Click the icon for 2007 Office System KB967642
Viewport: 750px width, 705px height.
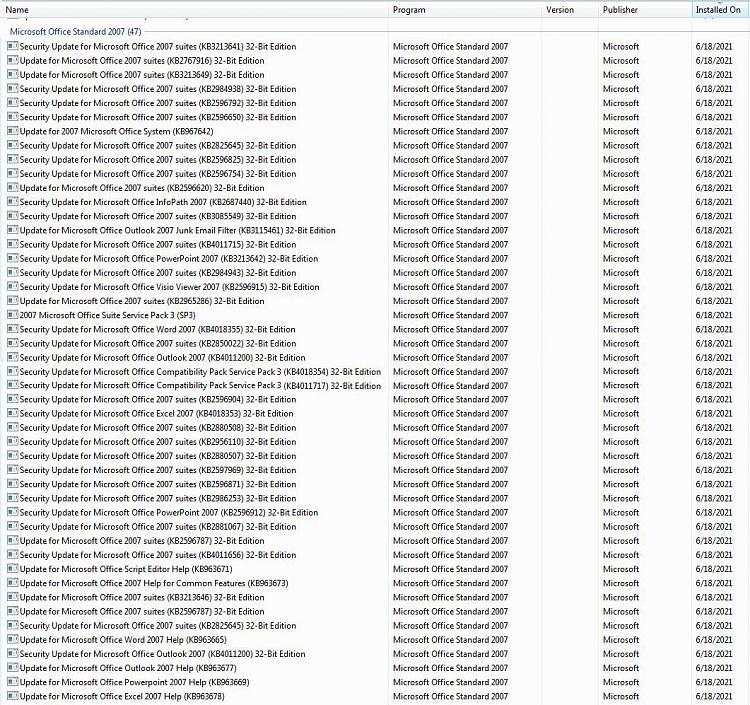click(12, 131)
